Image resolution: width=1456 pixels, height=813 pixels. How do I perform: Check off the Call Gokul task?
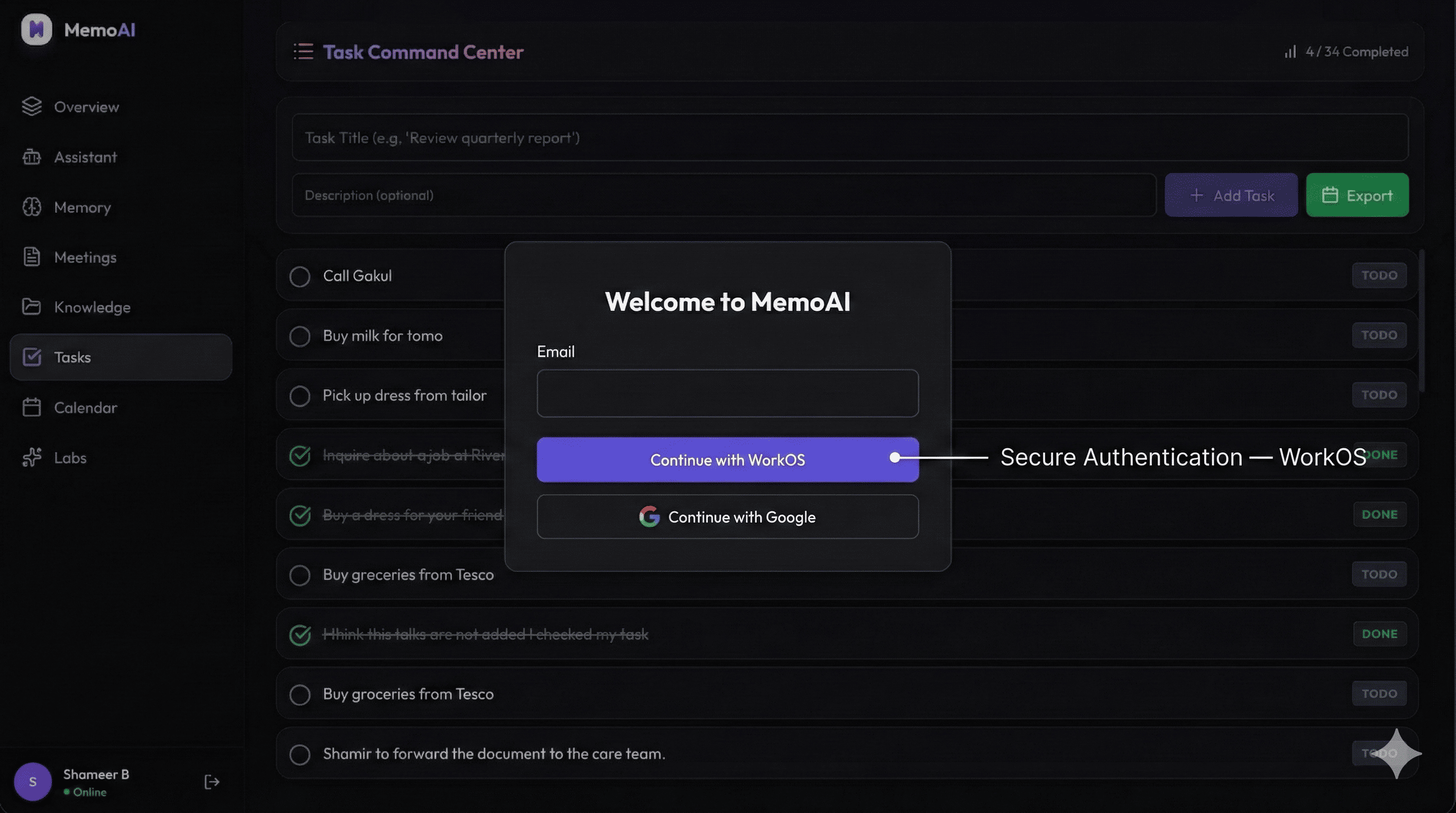coord(299,276)
